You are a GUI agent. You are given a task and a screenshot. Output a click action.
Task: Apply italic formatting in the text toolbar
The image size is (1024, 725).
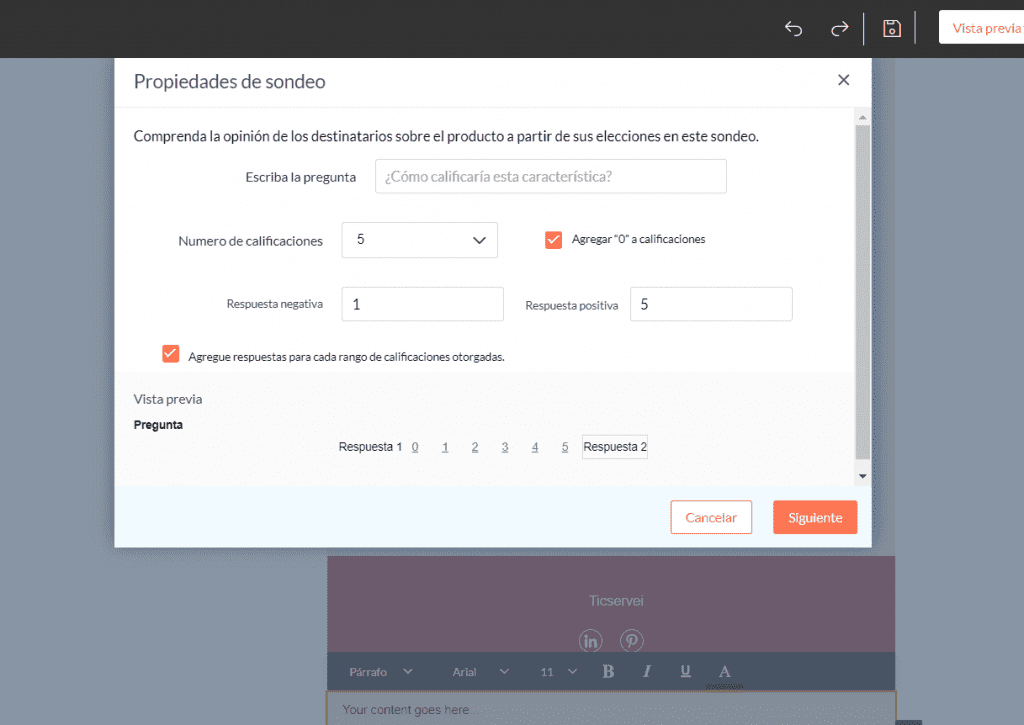click(x=646, y=671)
